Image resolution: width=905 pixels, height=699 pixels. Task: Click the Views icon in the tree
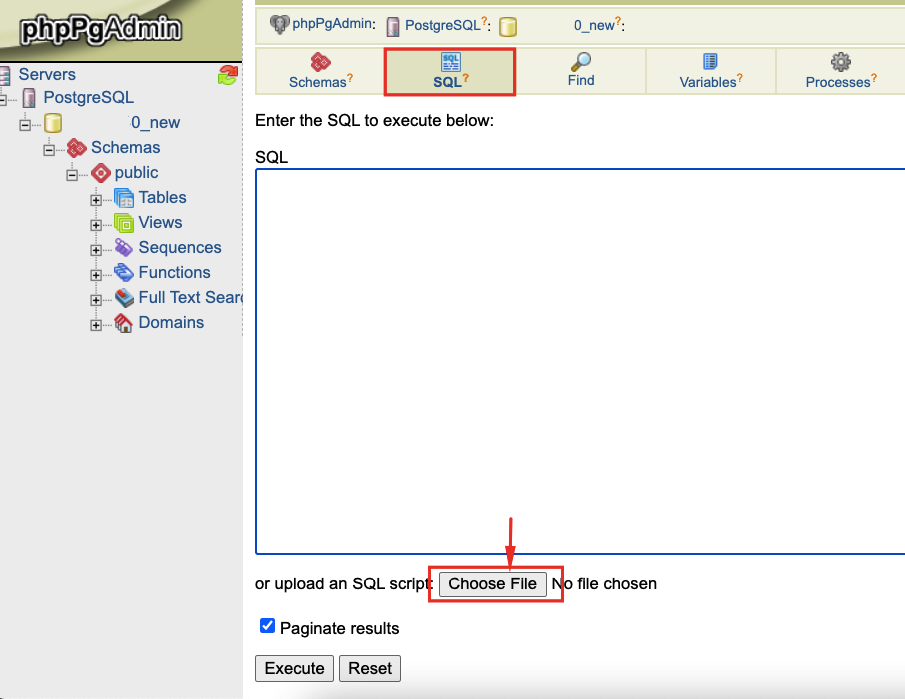(x=124, y=223)
